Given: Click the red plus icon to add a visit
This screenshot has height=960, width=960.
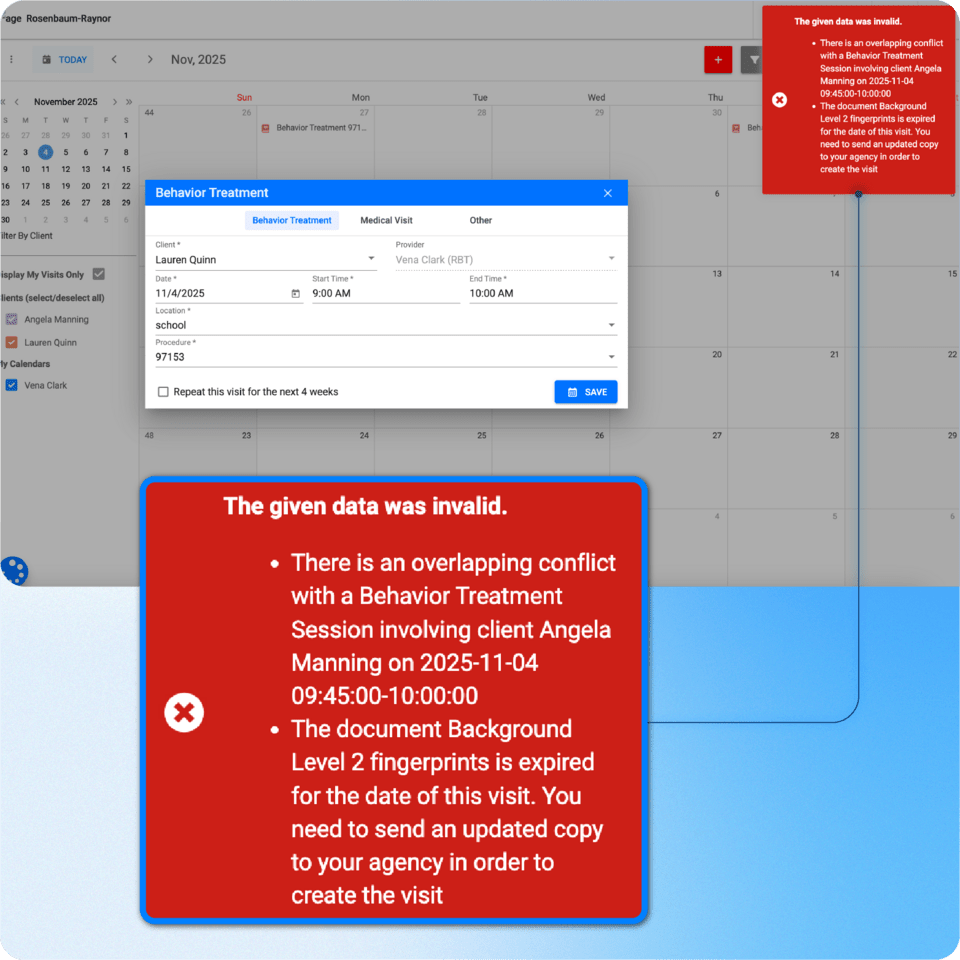Looking at the screenshot, I should [x=718, y=60].
